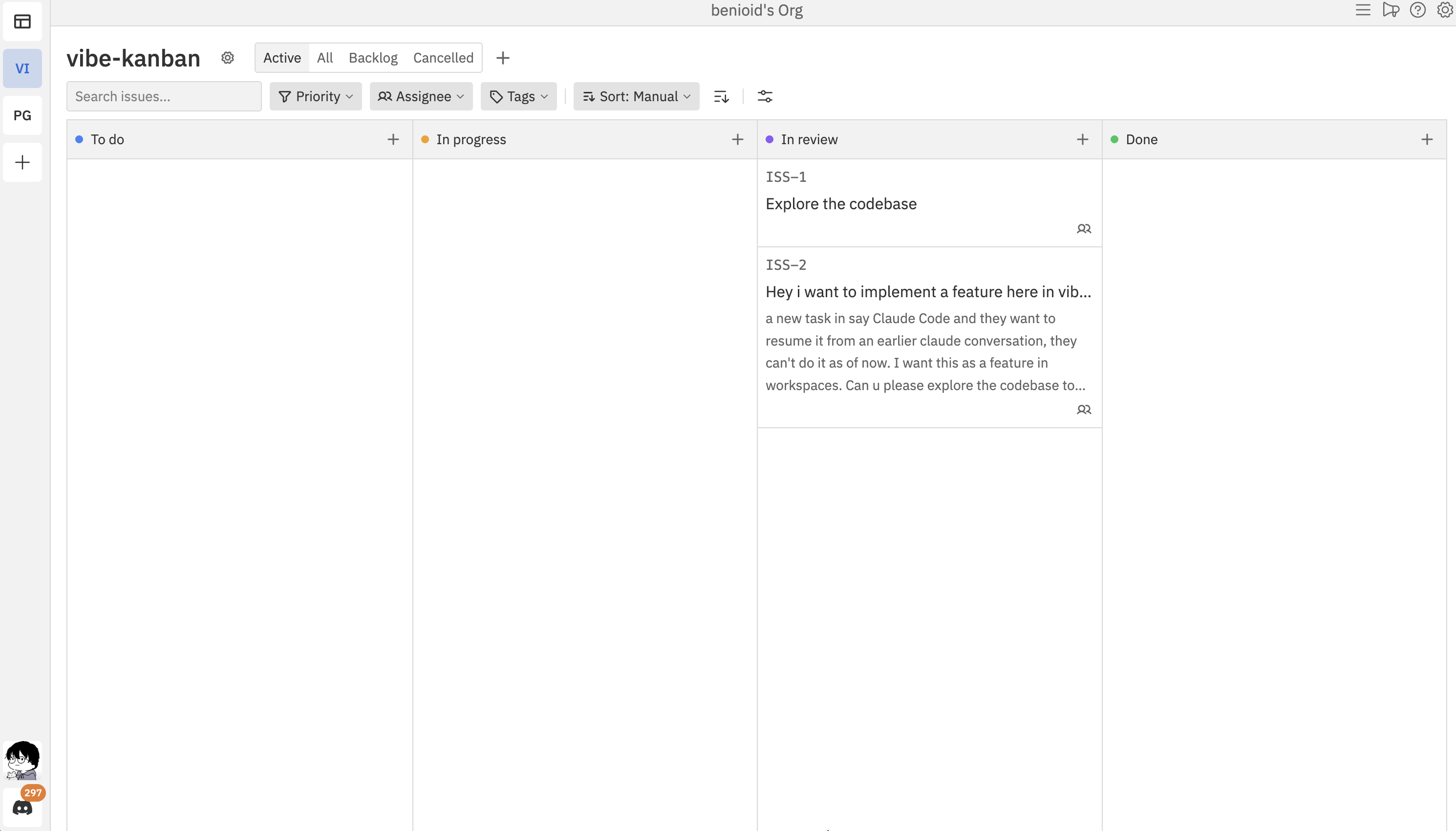Add a new issue to the To do column
This screenshot has width=1456, height=831.
click(x=393, y=139)
